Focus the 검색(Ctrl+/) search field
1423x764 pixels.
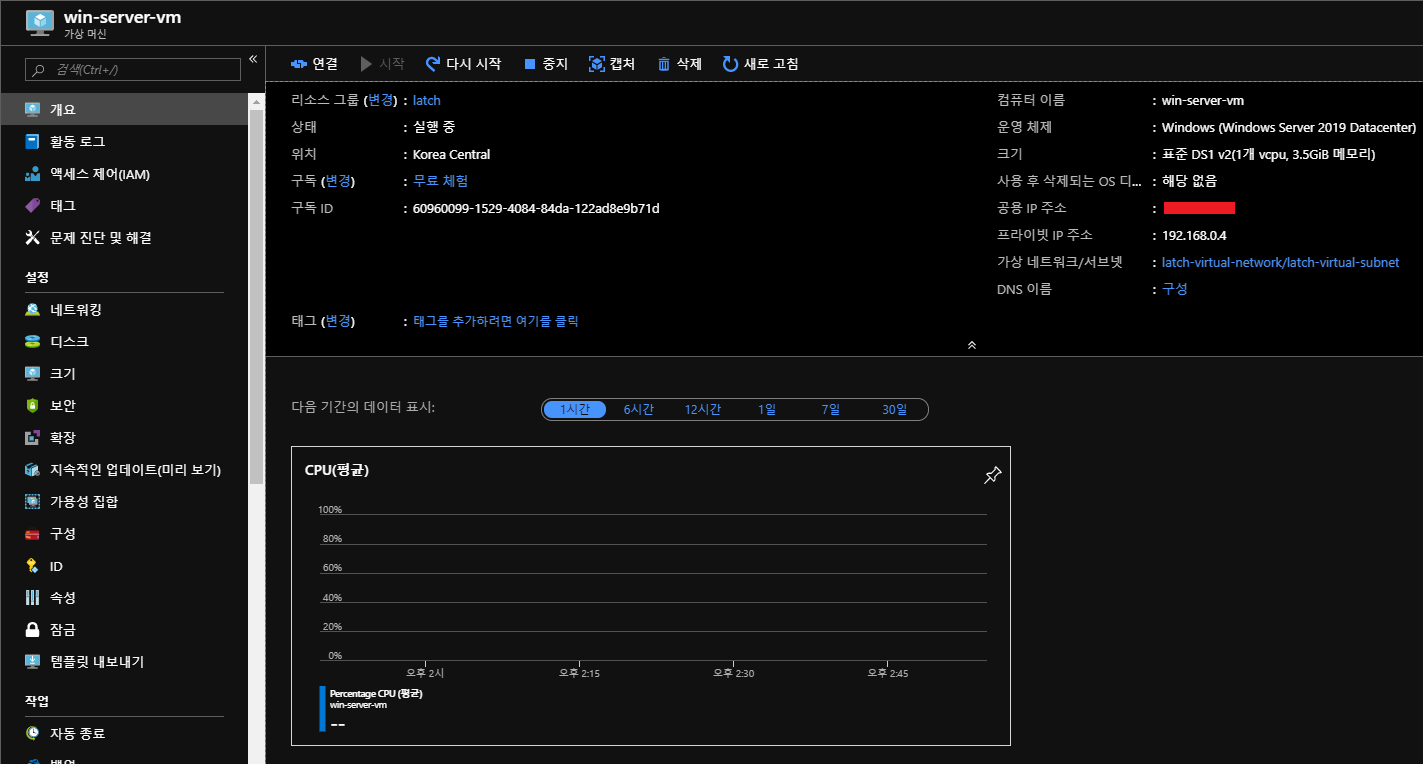tap(133, 69)
